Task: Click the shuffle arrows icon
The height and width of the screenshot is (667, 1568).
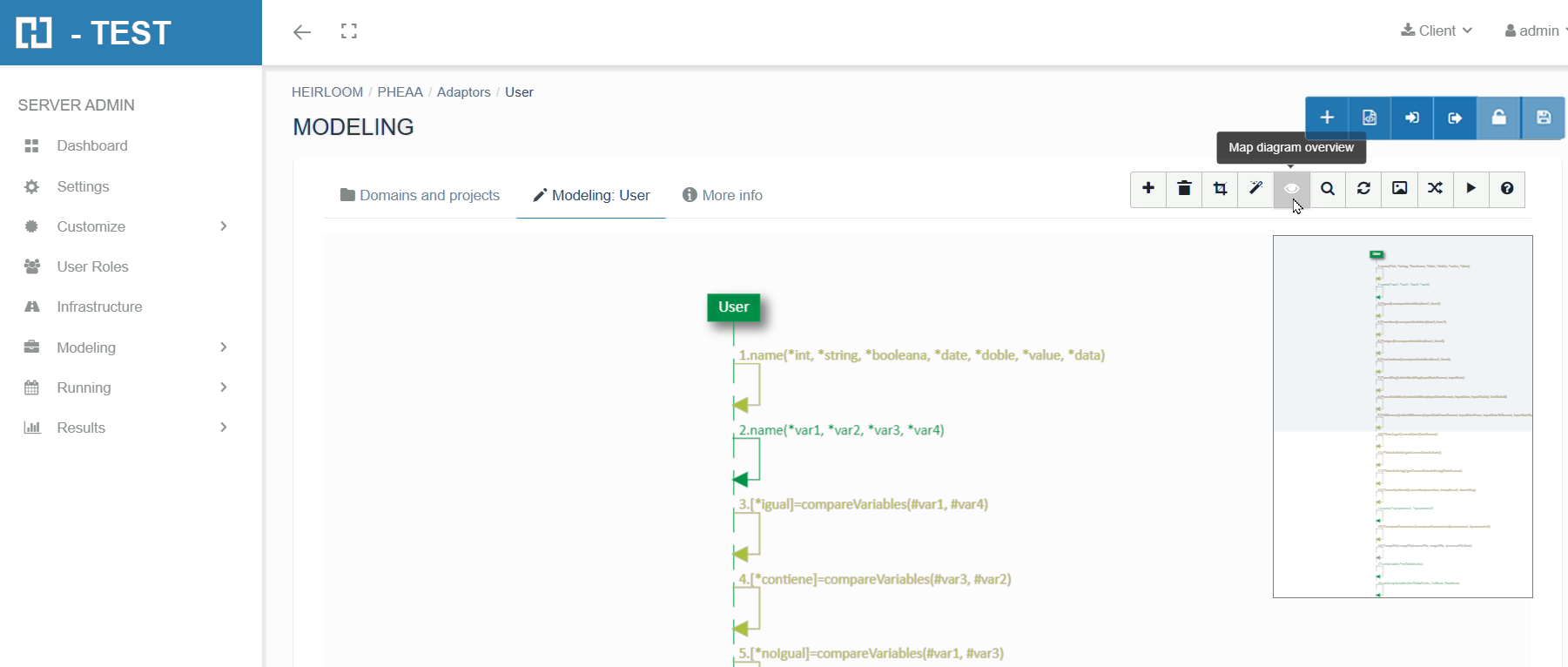Action: (x=1435, y=189)
